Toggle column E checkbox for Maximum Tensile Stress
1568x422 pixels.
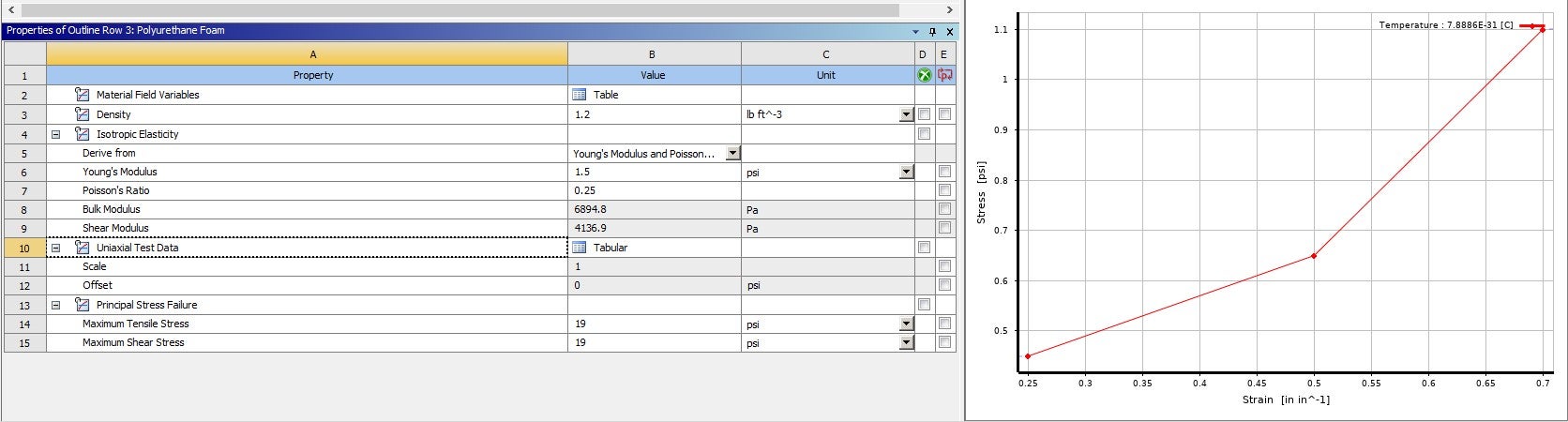point(945,324)
